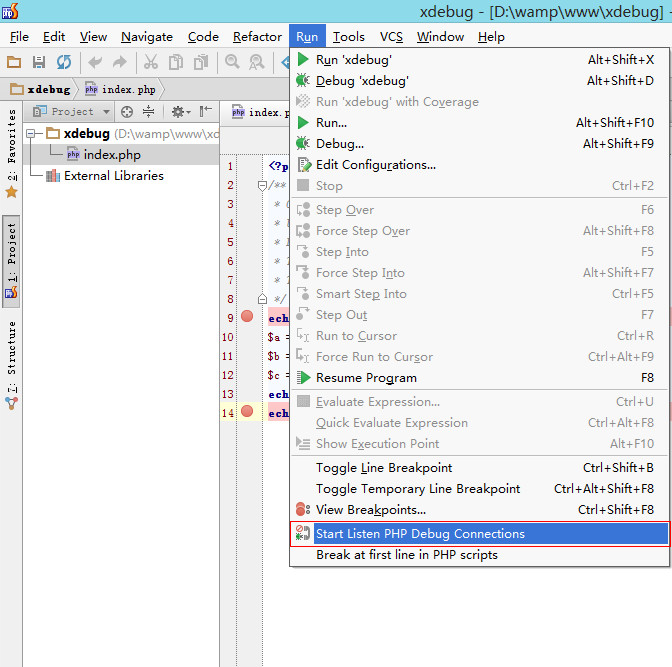Viewport: 672px width, 667px height.
Task: Click the xdebug breadcrumb in navigation bar
Action: [x=41, y=89]
